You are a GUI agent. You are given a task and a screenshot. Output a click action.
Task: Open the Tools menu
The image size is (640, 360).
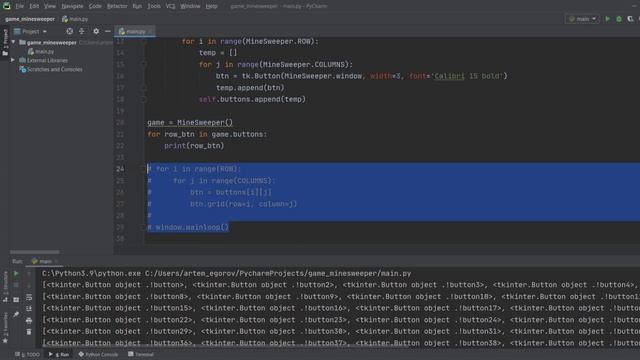tap(153, 6)
